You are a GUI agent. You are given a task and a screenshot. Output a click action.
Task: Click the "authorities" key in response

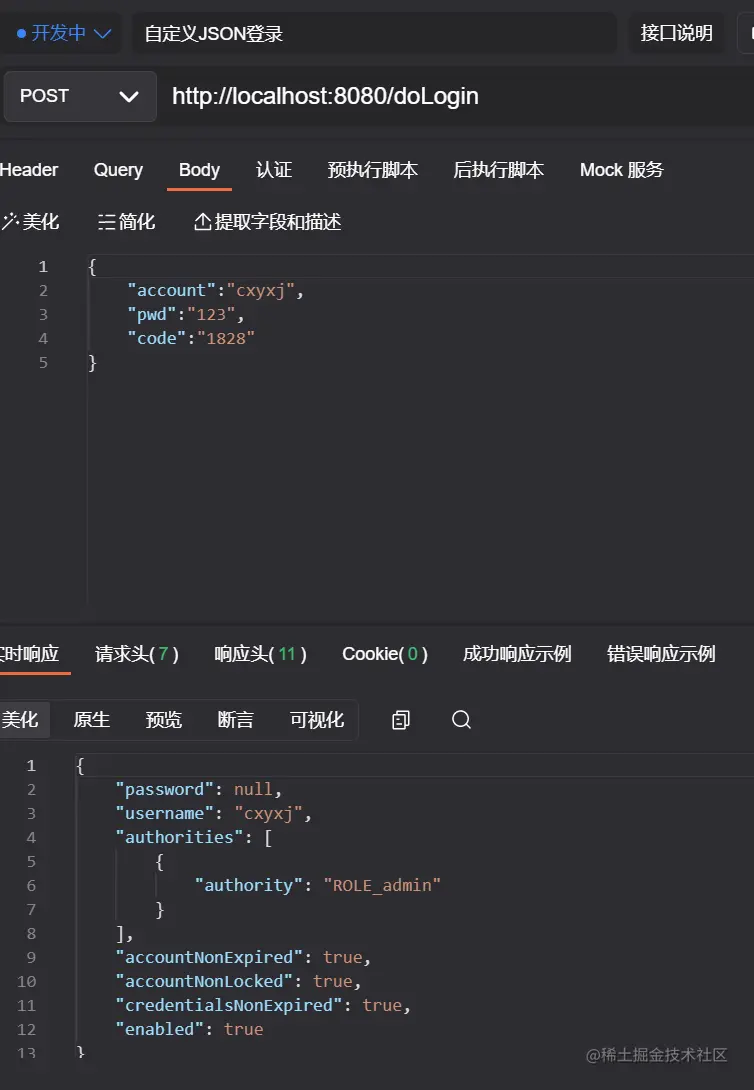click(179, 837)
